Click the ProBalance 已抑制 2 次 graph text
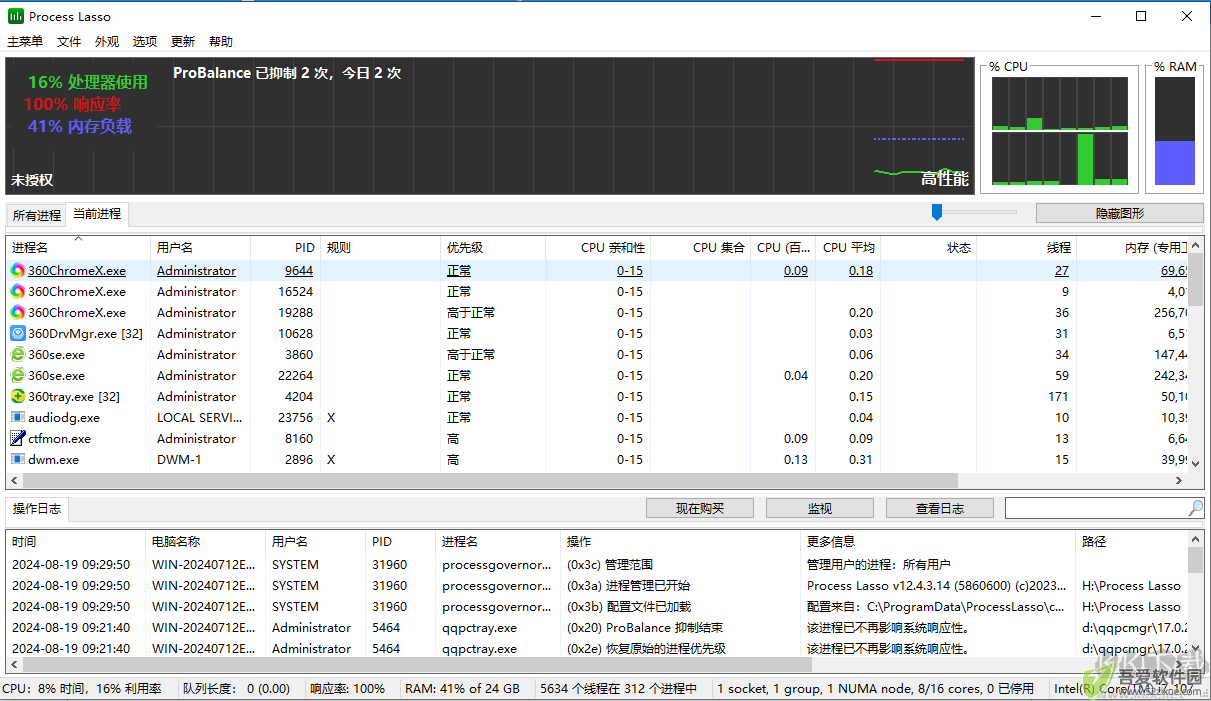Screen dimensions: 1211x701 pos(287,73)
